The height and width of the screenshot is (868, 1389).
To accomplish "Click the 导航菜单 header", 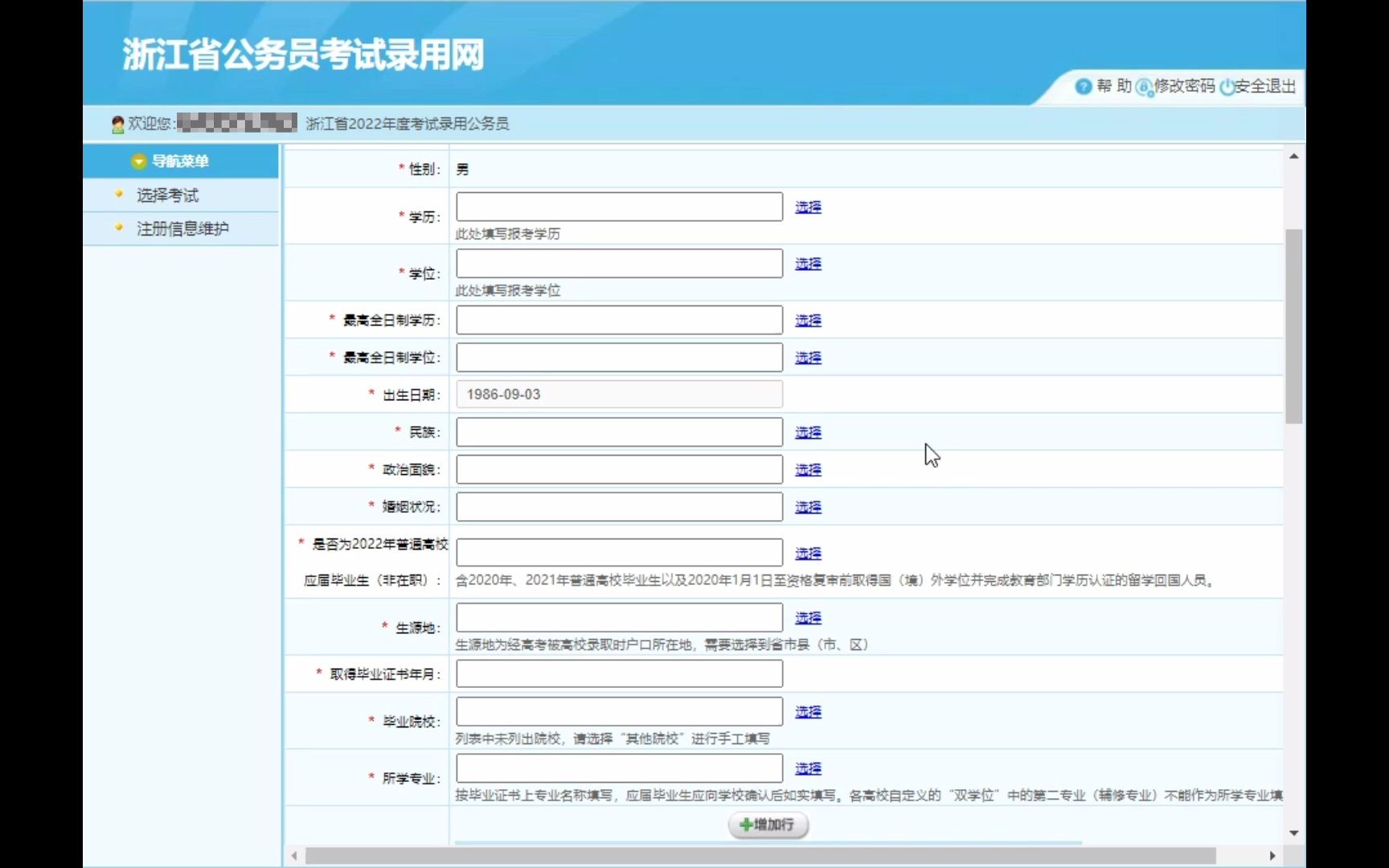I will (x=181, y=162).
